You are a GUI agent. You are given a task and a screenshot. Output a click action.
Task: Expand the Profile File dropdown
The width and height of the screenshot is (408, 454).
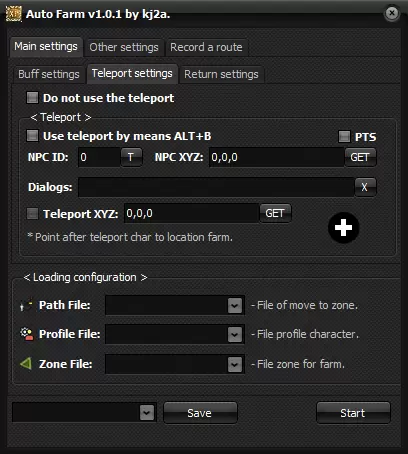pos(235,334)
